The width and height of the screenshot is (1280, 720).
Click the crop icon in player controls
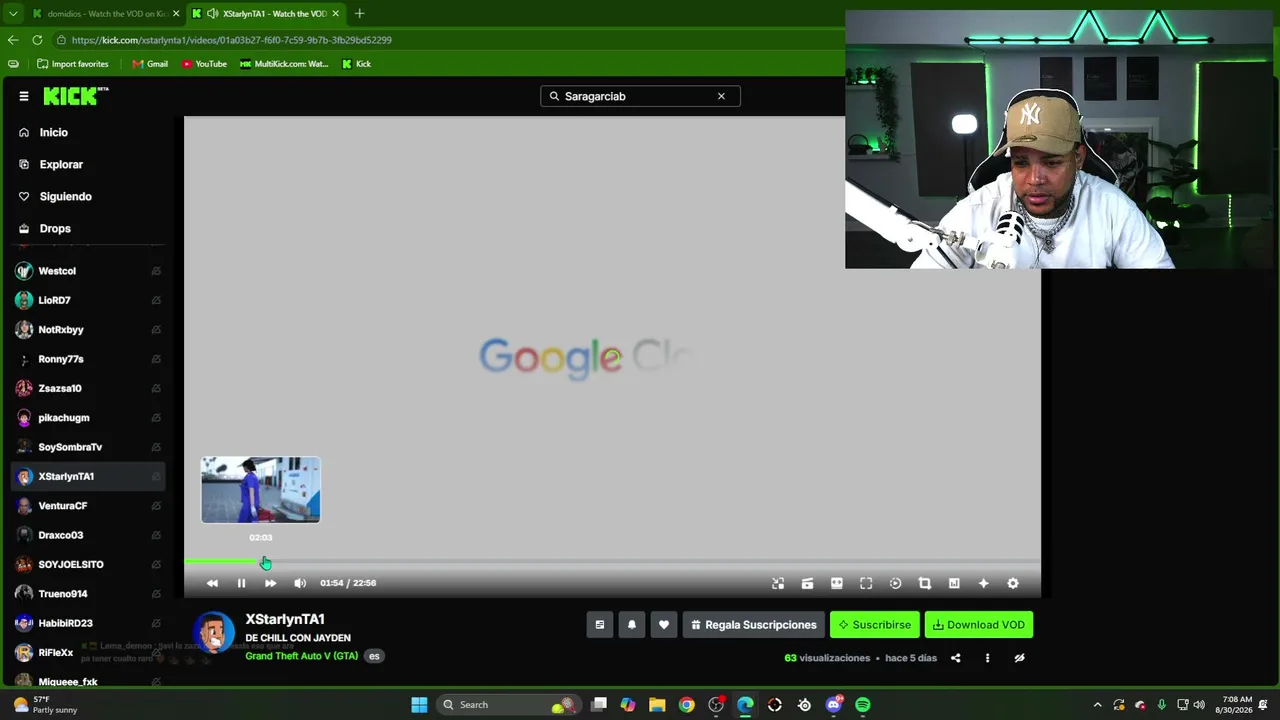(x=925, y=583)
